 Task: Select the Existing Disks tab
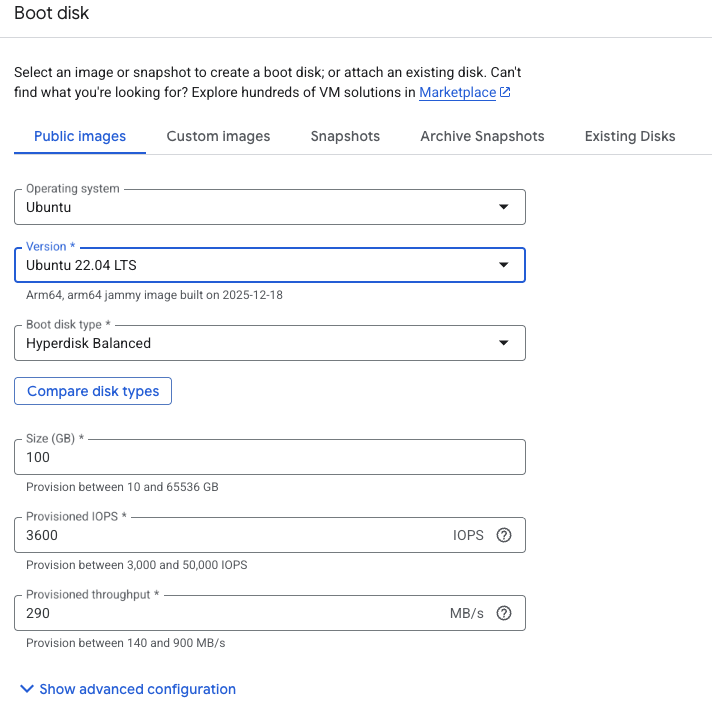pyautogui.click(x=630, y=136)
